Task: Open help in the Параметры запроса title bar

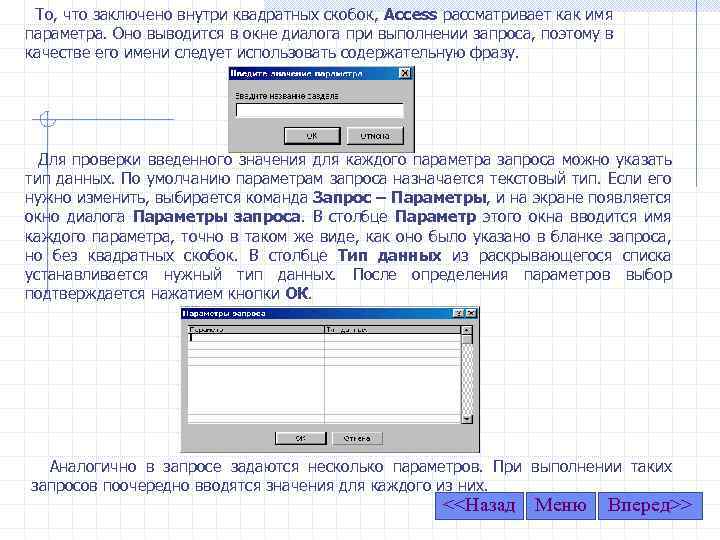Action: click(x=458, y=313)
